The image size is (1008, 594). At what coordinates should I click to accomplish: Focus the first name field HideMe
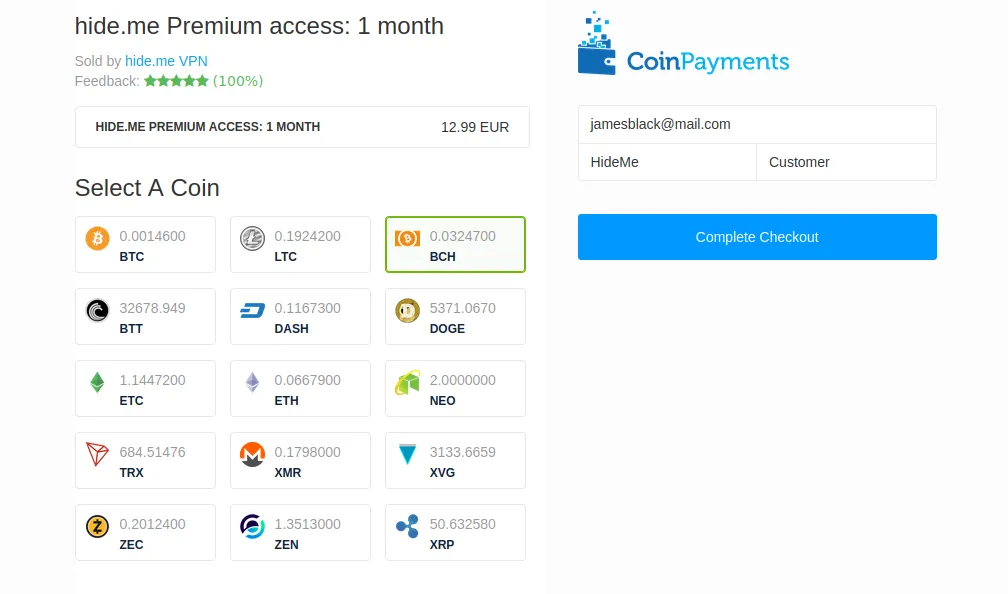pyautogui.click(x=667, y=162)
